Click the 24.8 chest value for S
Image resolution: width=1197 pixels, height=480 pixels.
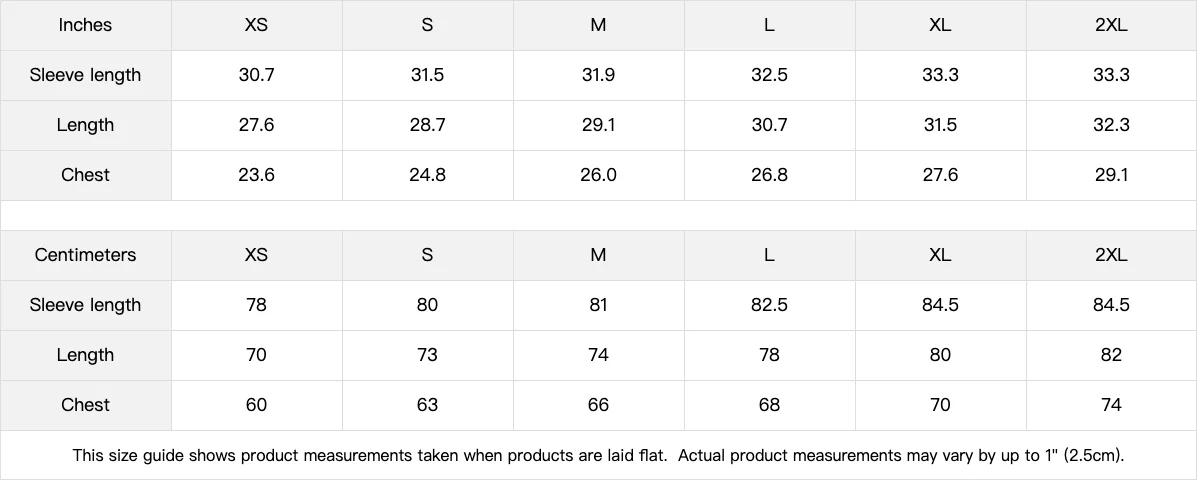coord(427,175)
